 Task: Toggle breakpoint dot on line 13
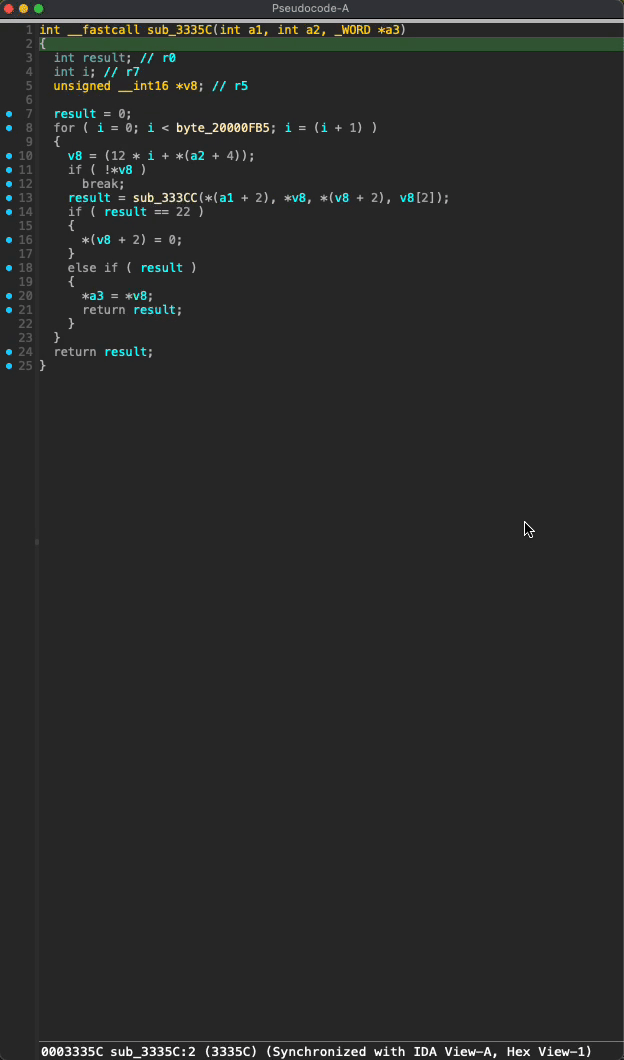click(9, 197)
